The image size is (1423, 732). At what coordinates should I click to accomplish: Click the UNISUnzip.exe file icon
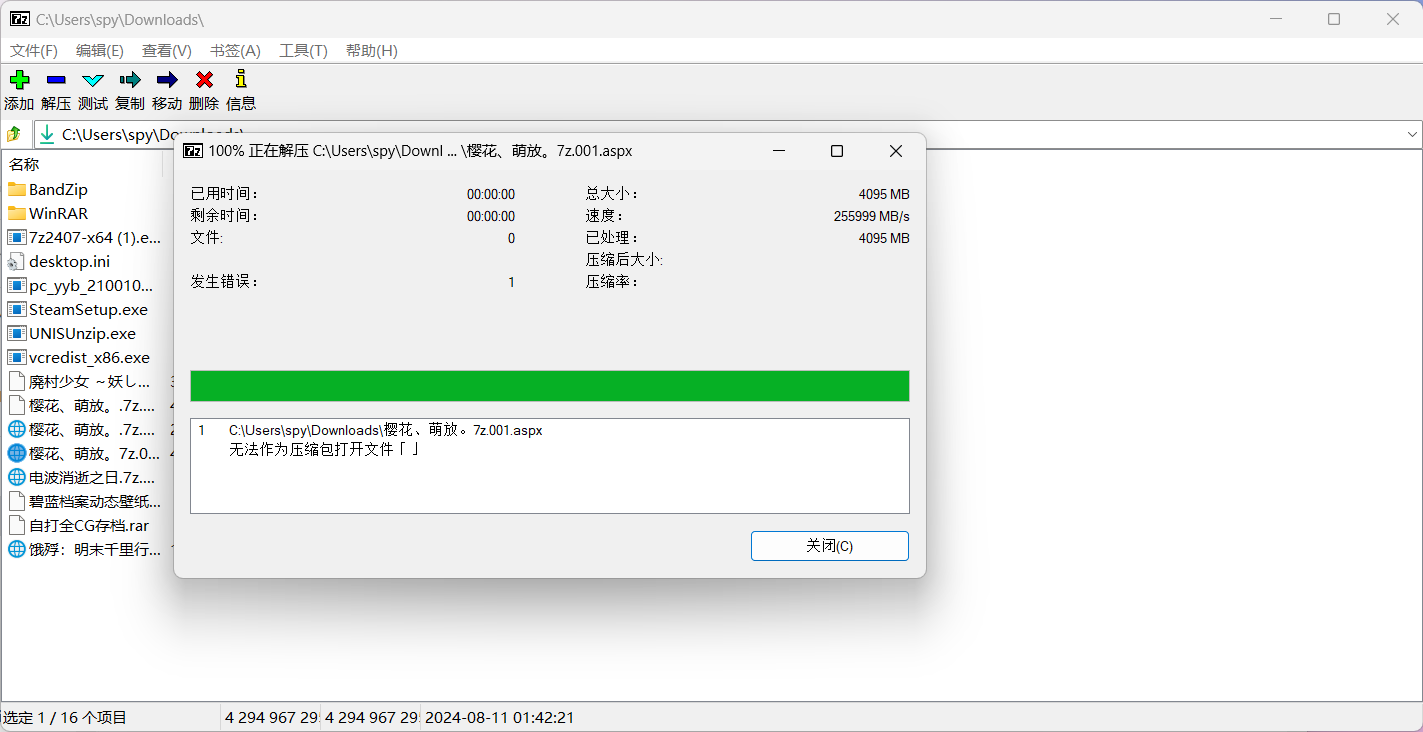[x=16, y=333]
